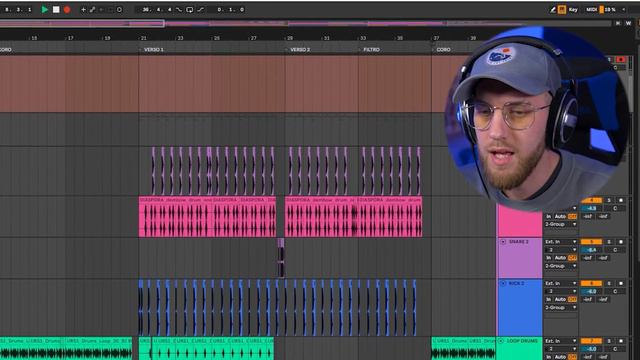Click the arrangement position field 8.3.1

(18, 9)
